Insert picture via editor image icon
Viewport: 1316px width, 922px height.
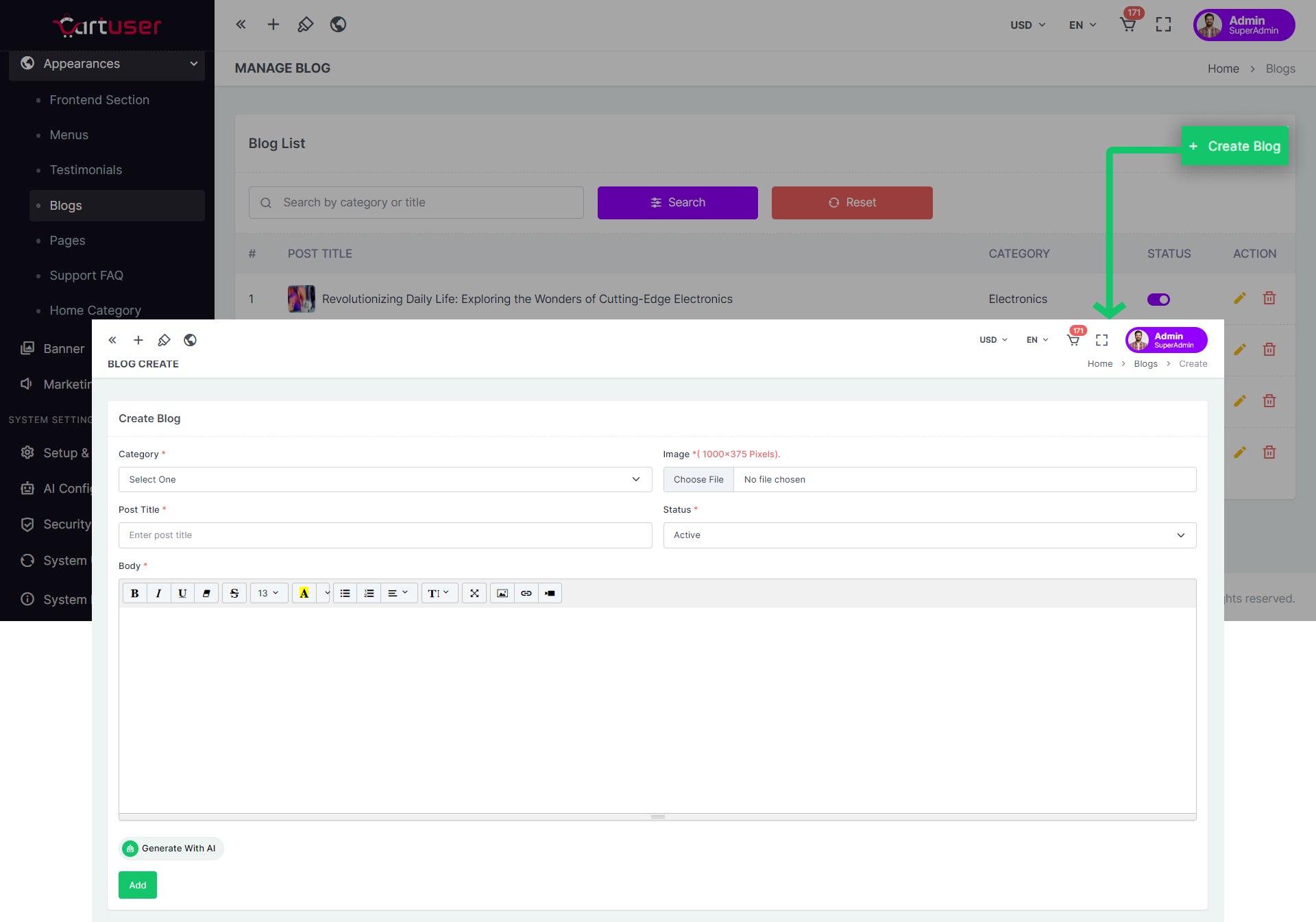click(502, 593)
